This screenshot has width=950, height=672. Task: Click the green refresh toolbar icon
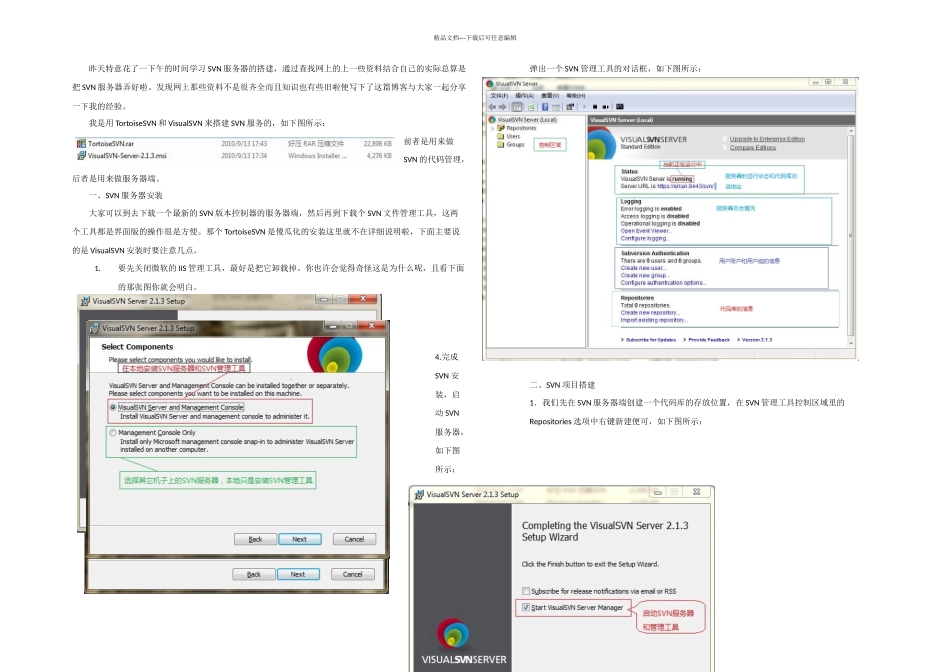531,107
